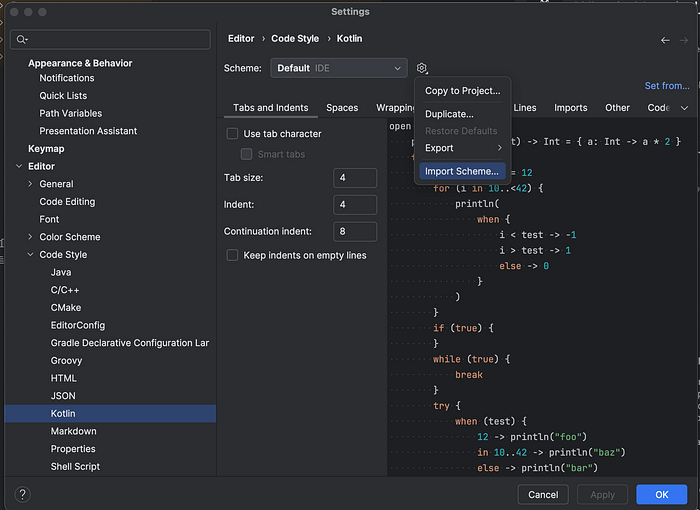700x510 pixels.
Task: Focus the settings search field
Action: (x=110, y=40)
